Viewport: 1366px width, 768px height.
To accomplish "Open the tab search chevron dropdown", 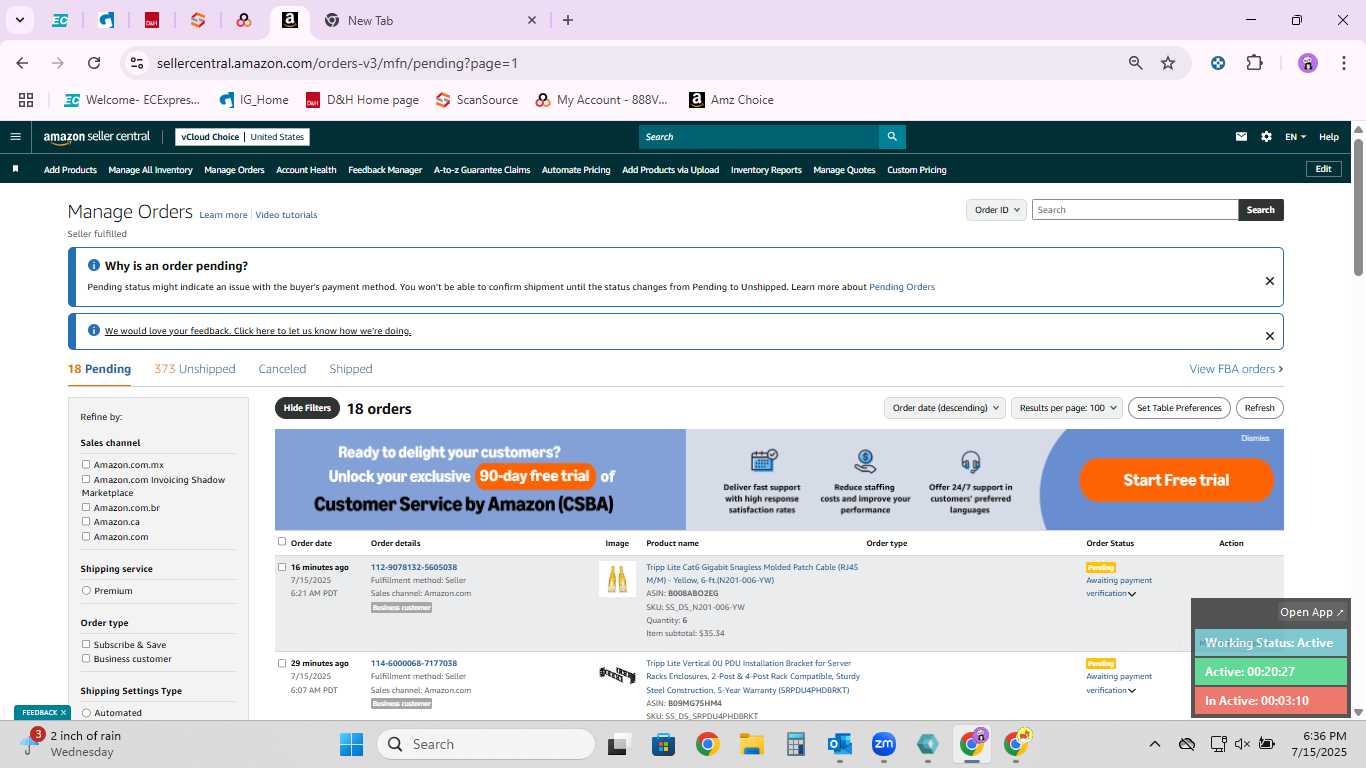I will [19, 20].
